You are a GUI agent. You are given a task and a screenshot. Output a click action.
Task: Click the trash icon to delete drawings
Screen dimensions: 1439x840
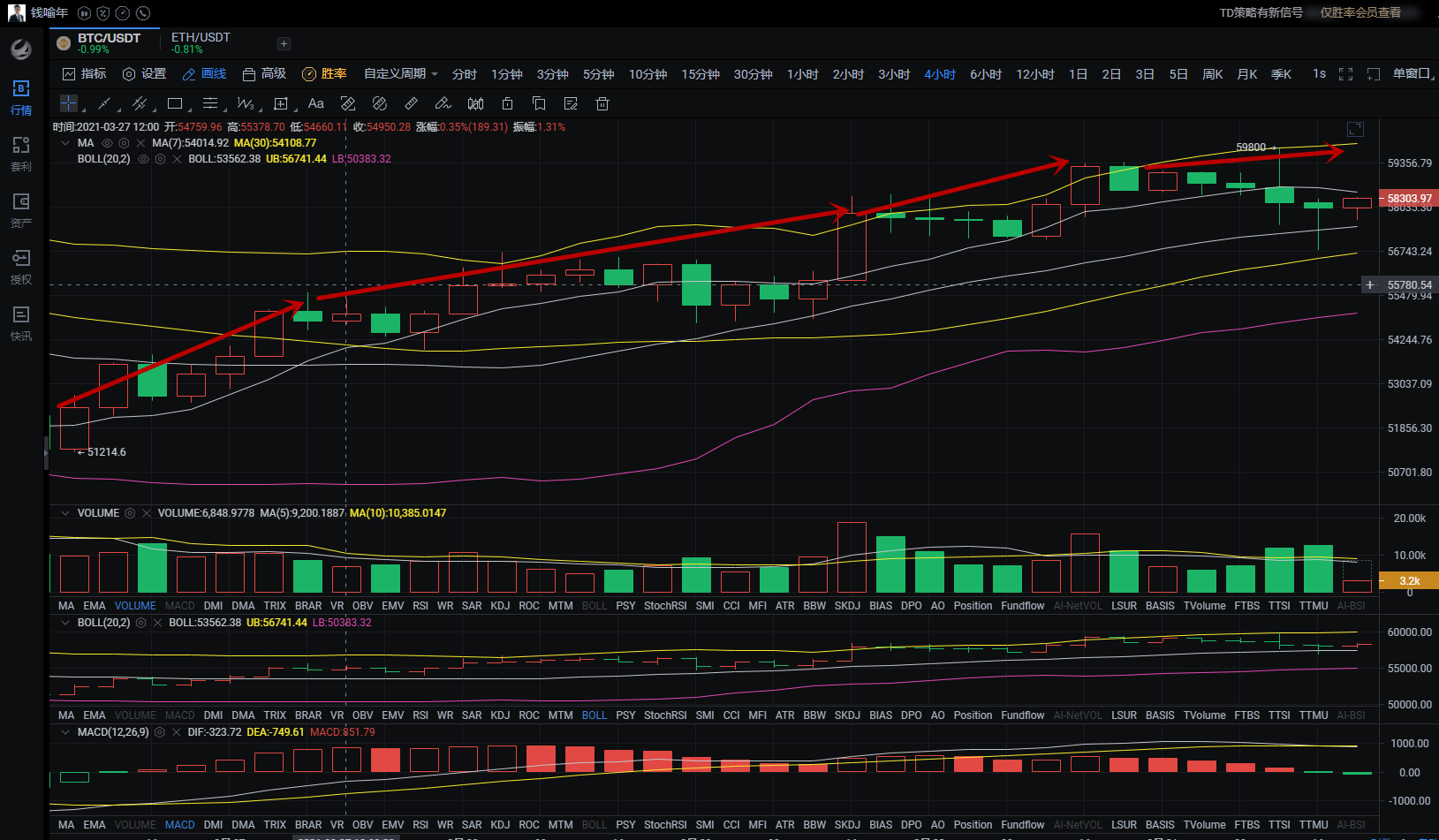point(602,103)
